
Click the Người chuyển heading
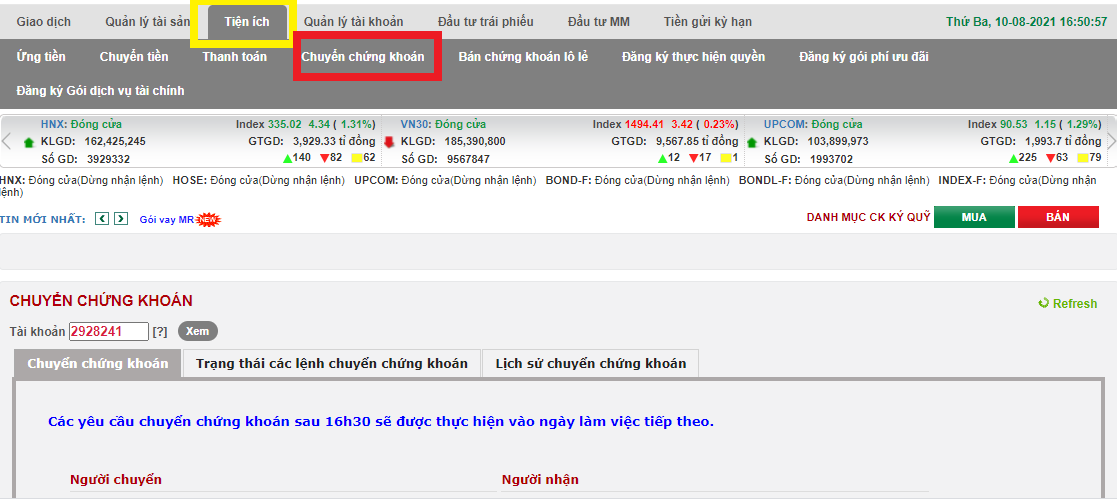[x=116, y=480]
